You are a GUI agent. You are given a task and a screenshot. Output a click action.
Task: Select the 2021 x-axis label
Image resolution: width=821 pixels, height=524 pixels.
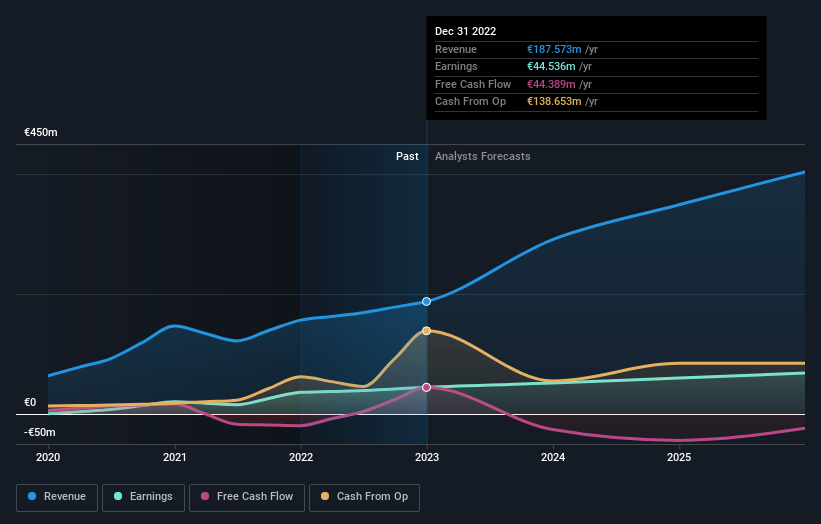[x=174, y=458]
